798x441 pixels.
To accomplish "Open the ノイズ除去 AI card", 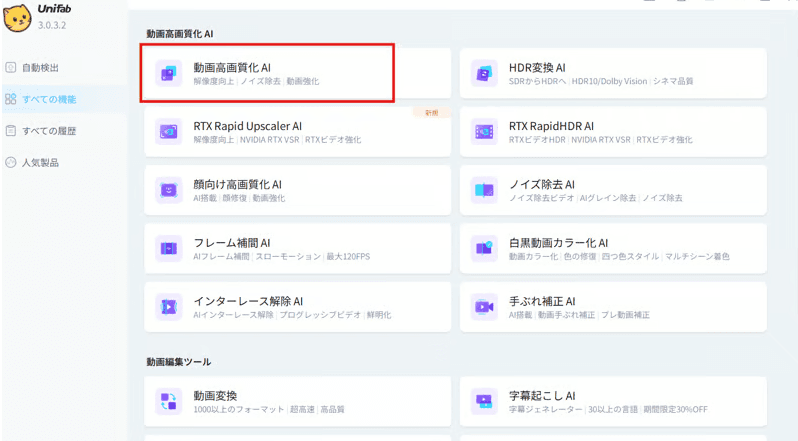I will point(613,190).
